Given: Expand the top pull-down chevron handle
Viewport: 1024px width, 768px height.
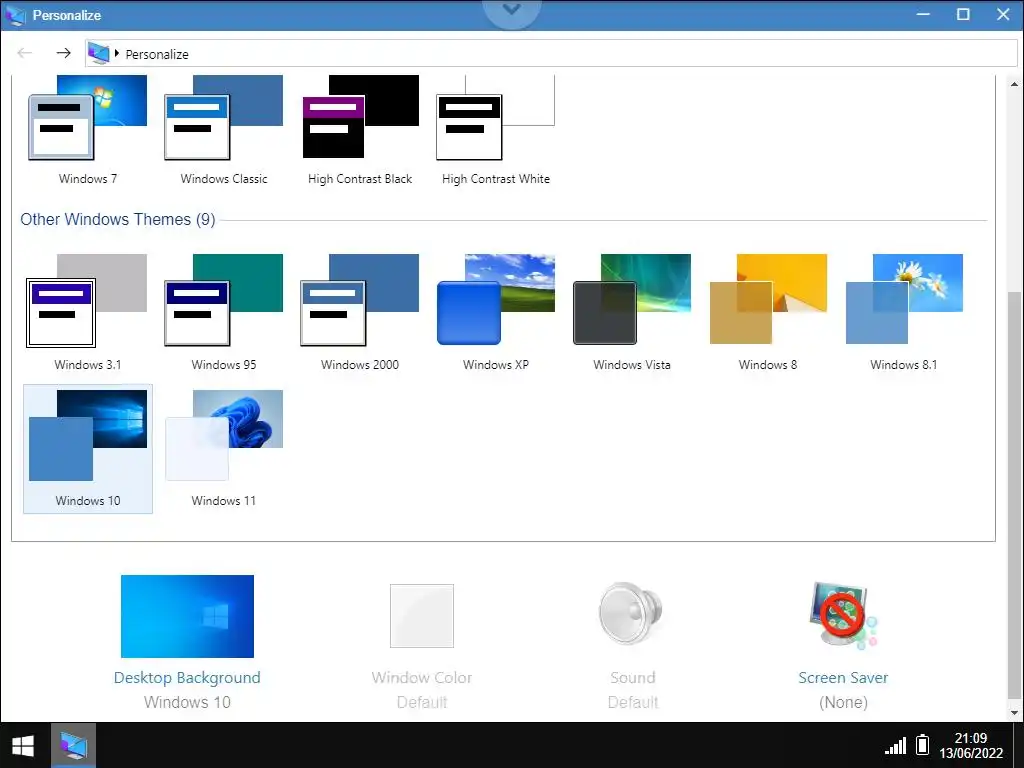Looking at the screenshot, I should click(511, 11).
